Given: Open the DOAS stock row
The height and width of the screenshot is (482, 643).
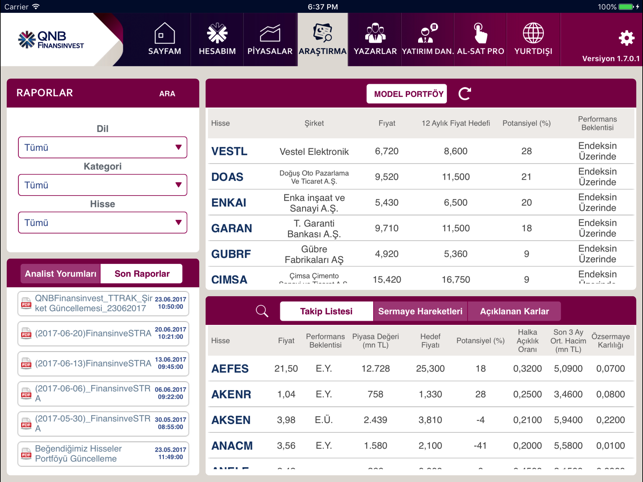Looking at the screenshot, I should (x=421, y=177).
